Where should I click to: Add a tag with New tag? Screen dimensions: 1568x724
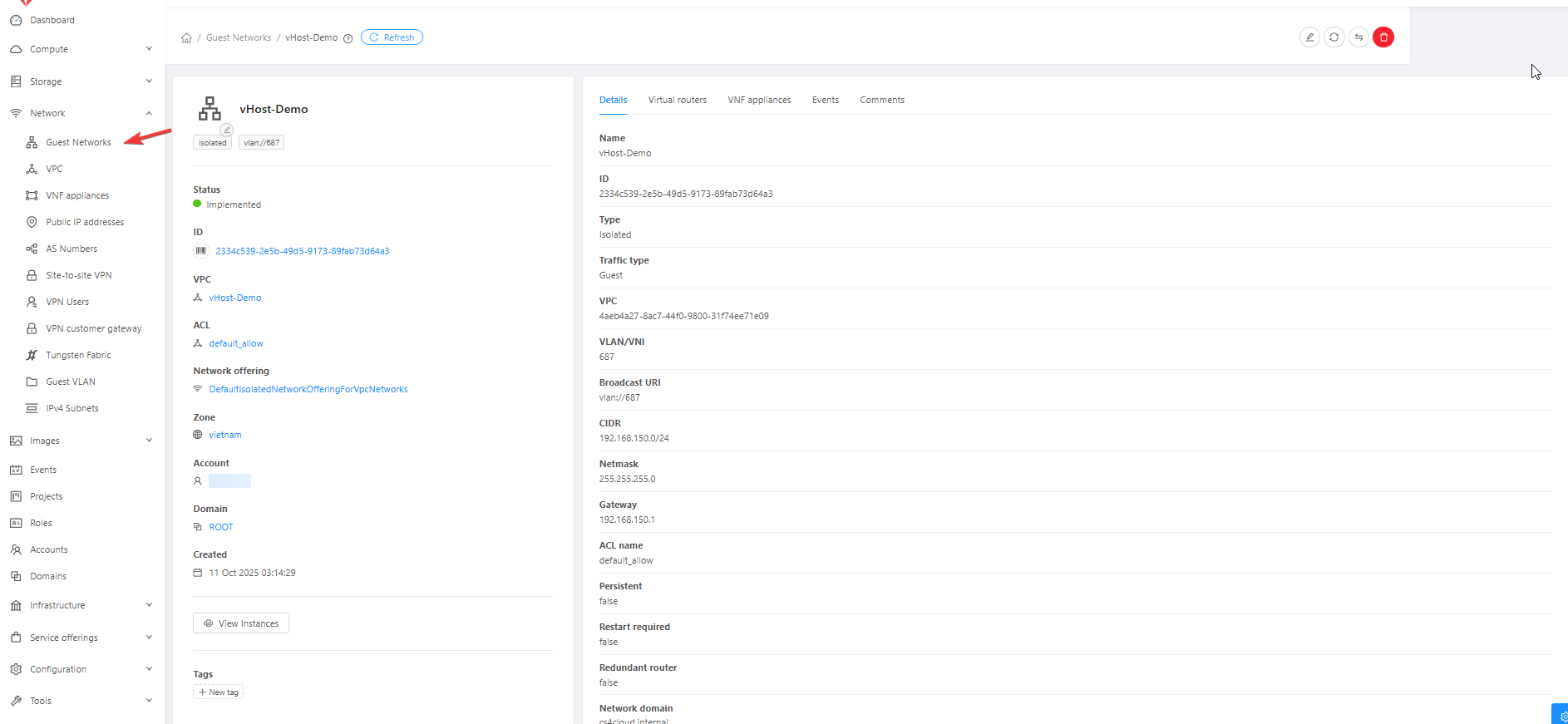tap(219, 692)
